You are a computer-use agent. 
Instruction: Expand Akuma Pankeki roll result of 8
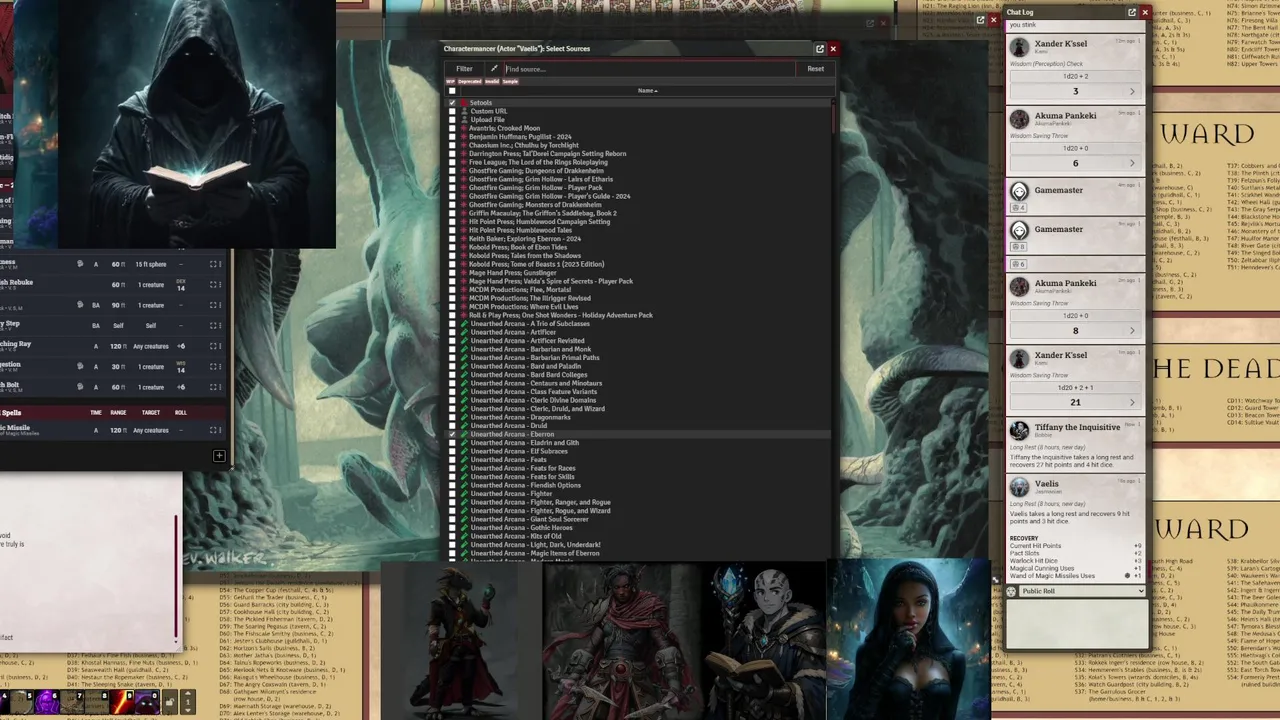(1132, 330)
